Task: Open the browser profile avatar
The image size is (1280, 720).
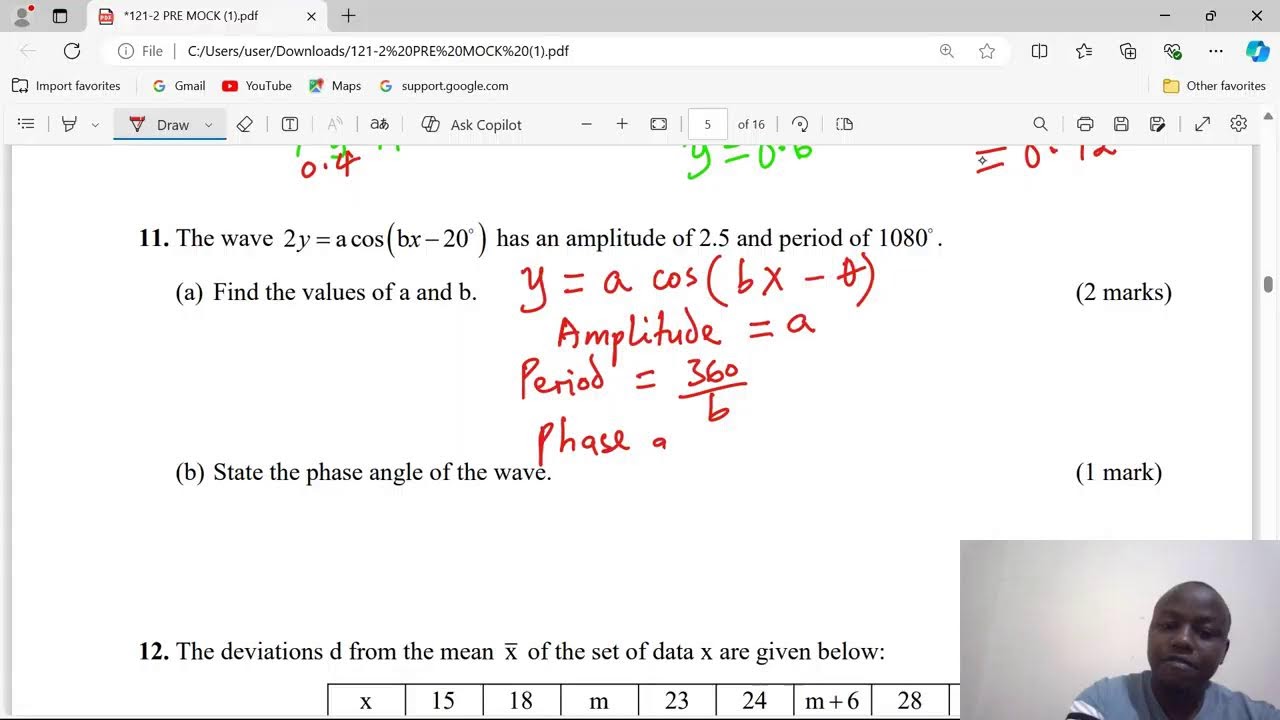Action: (x=22, y=16)
